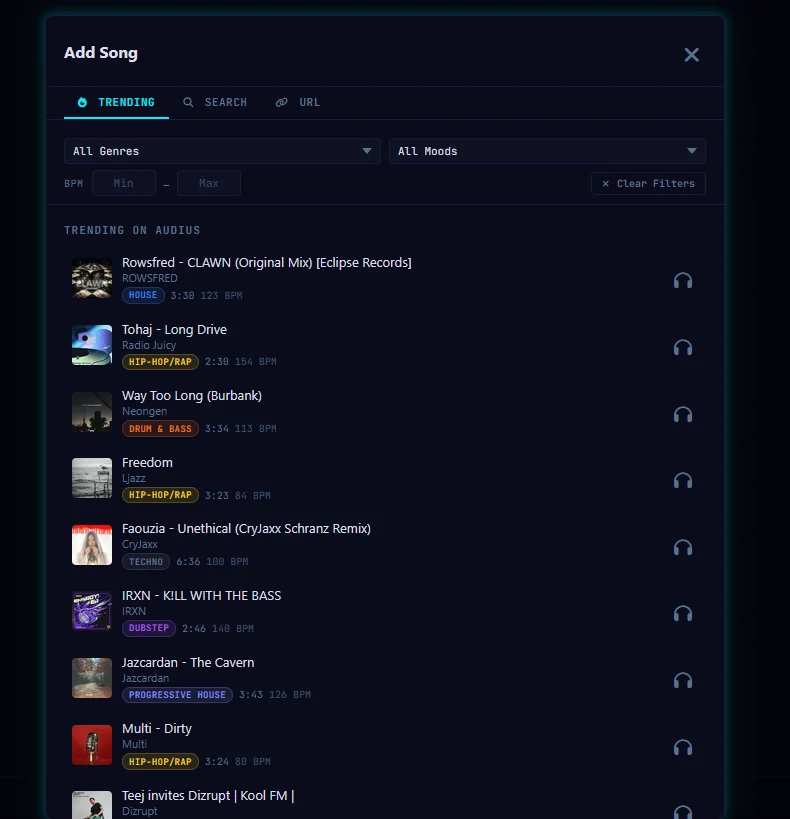Preview Multi - Dirty headphones icon
The height and width of the screenshot is (819, 790).
pos(682,747)
